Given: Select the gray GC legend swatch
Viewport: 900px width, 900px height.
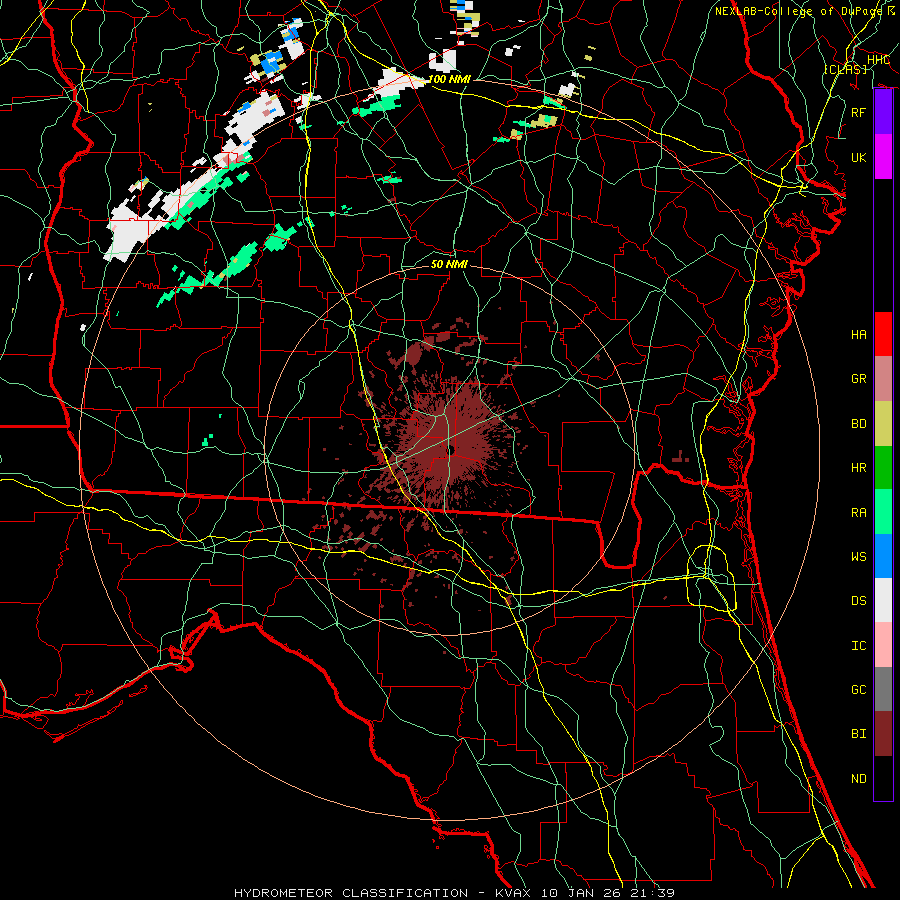Looking at the screenshot, I should [883, 689].
